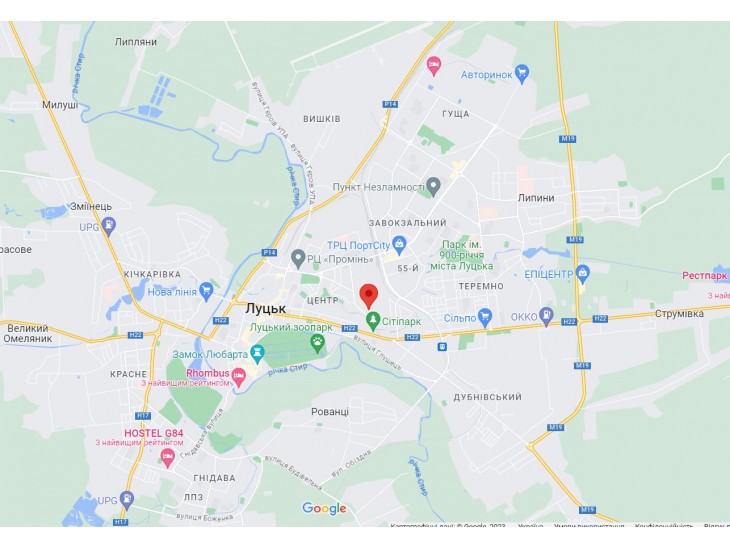The image size is (730, 547).
Task: Click the Луцьк city label
Action: coord(265,308)
